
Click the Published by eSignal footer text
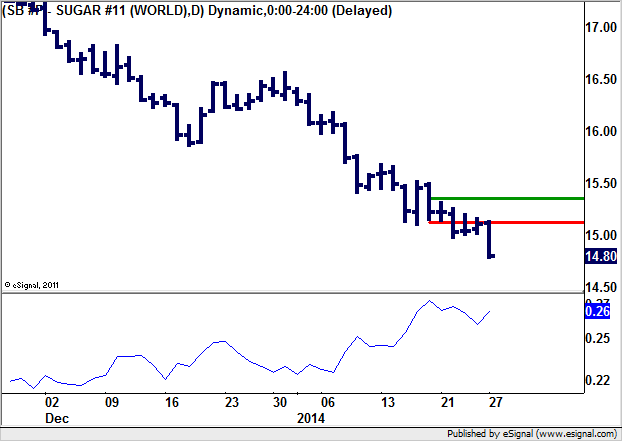tap(532, 434)
